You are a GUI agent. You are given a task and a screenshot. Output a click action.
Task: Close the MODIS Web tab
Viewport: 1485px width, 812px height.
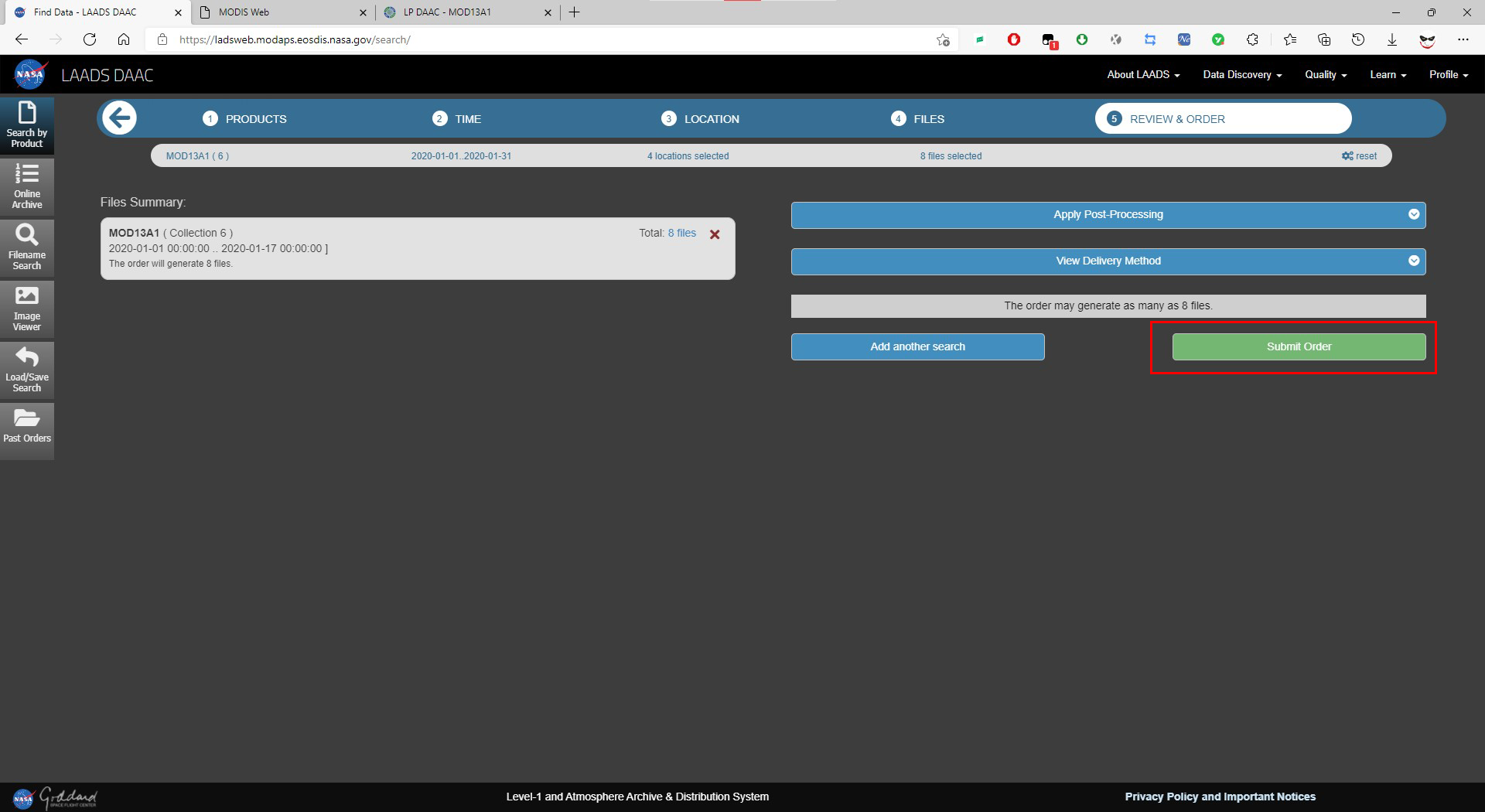[363, 12]
